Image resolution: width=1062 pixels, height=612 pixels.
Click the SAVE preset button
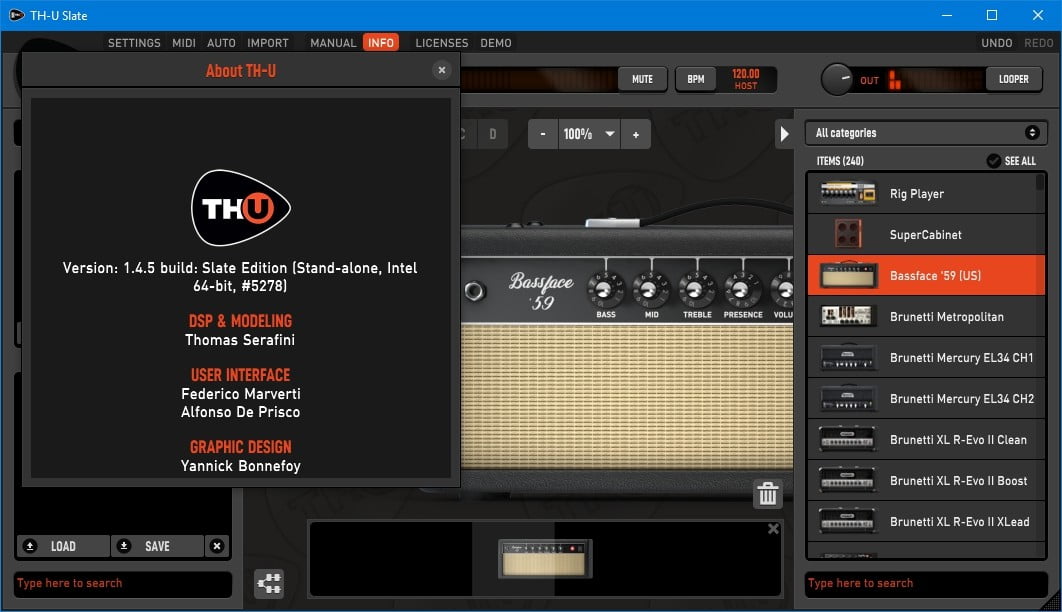(x=157, y=546)
